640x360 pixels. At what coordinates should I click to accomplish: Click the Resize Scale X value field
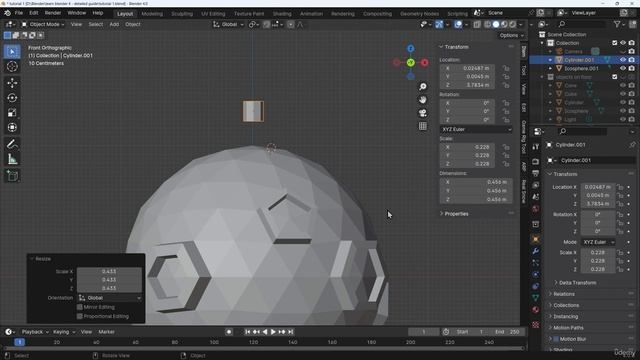pyautogui.click(x=109, y=271)
